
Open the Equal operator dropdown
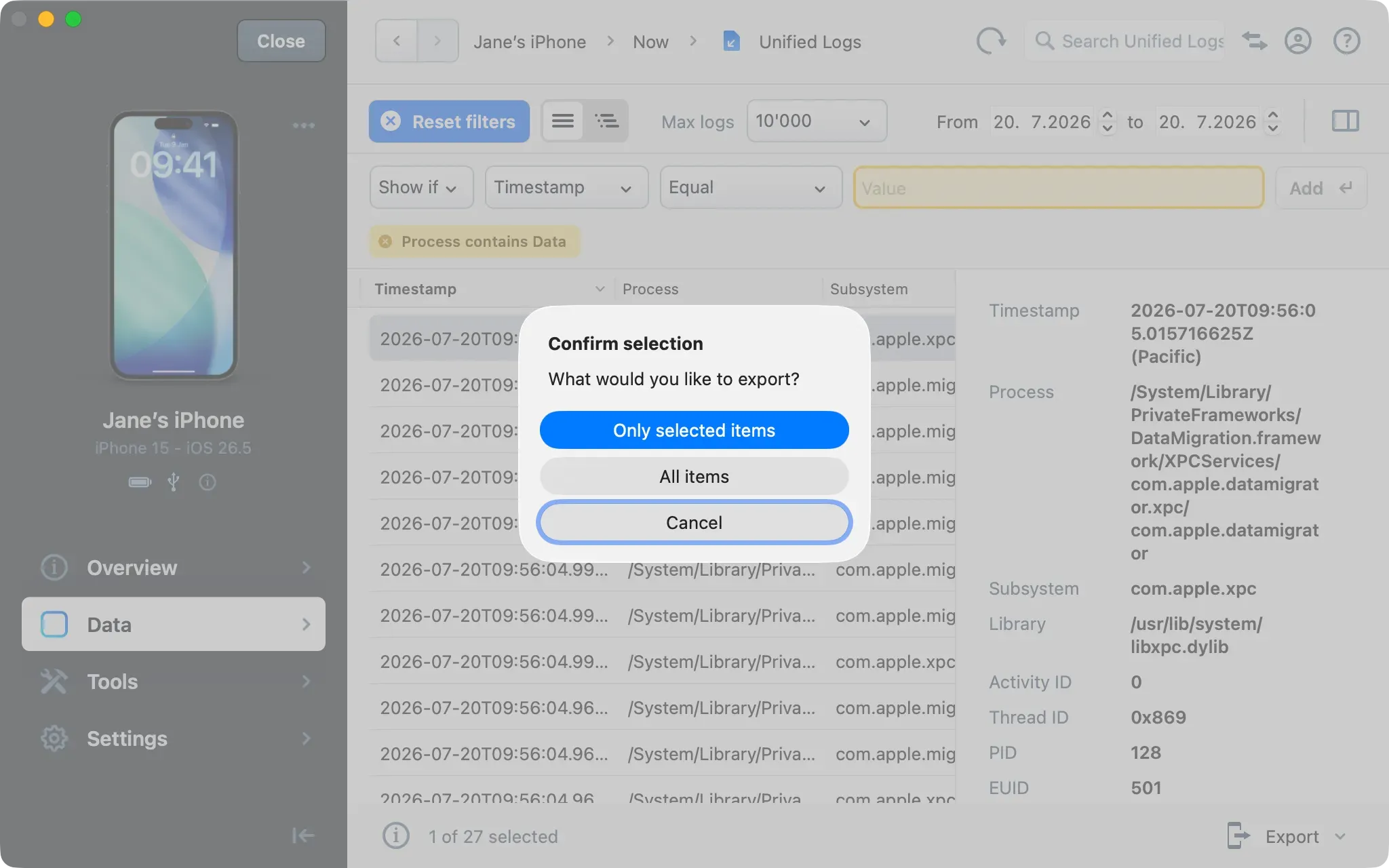click(x=751, y=187)
